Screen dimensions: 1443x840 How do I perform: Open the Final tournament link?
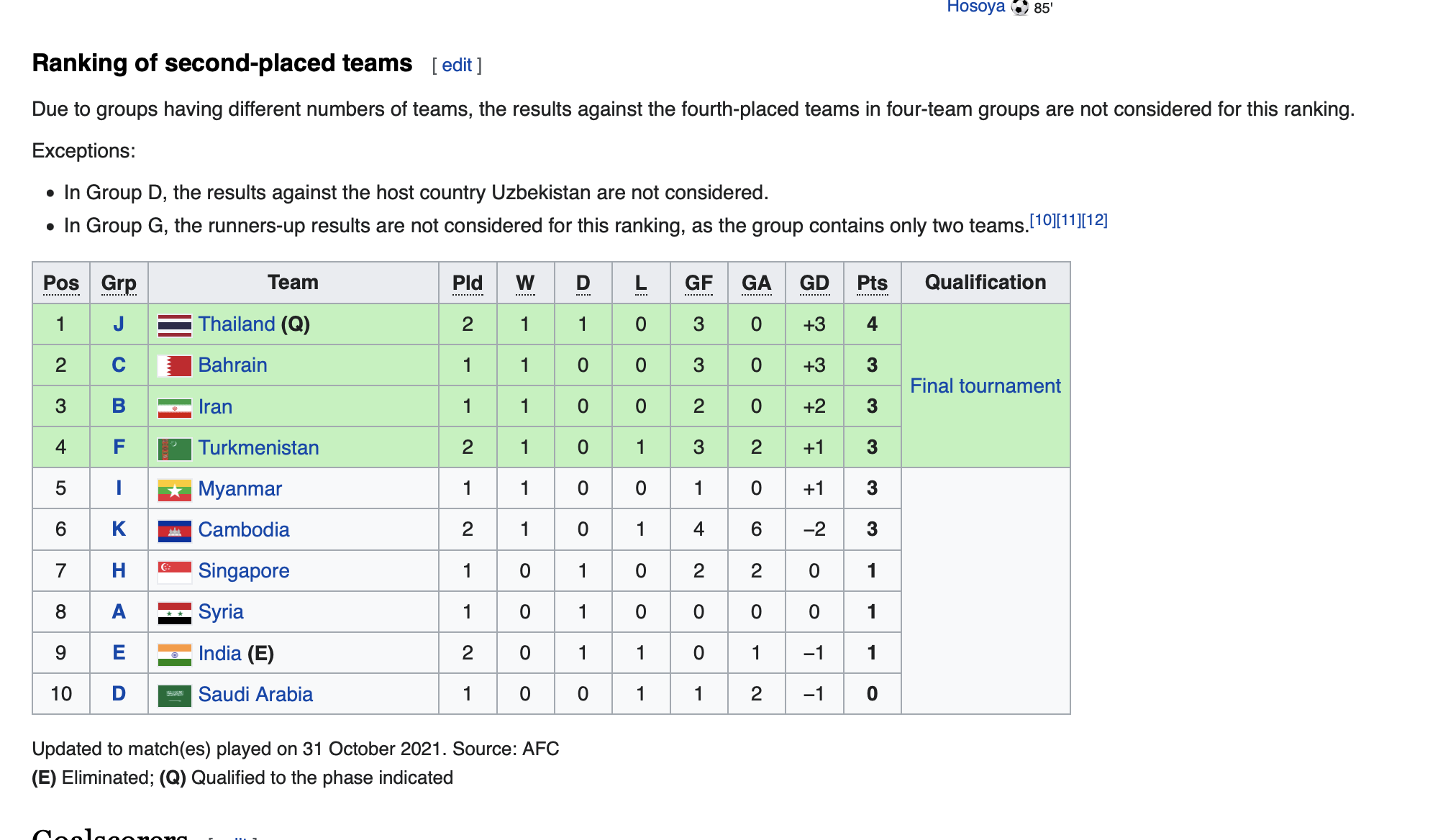click(985, 386)
